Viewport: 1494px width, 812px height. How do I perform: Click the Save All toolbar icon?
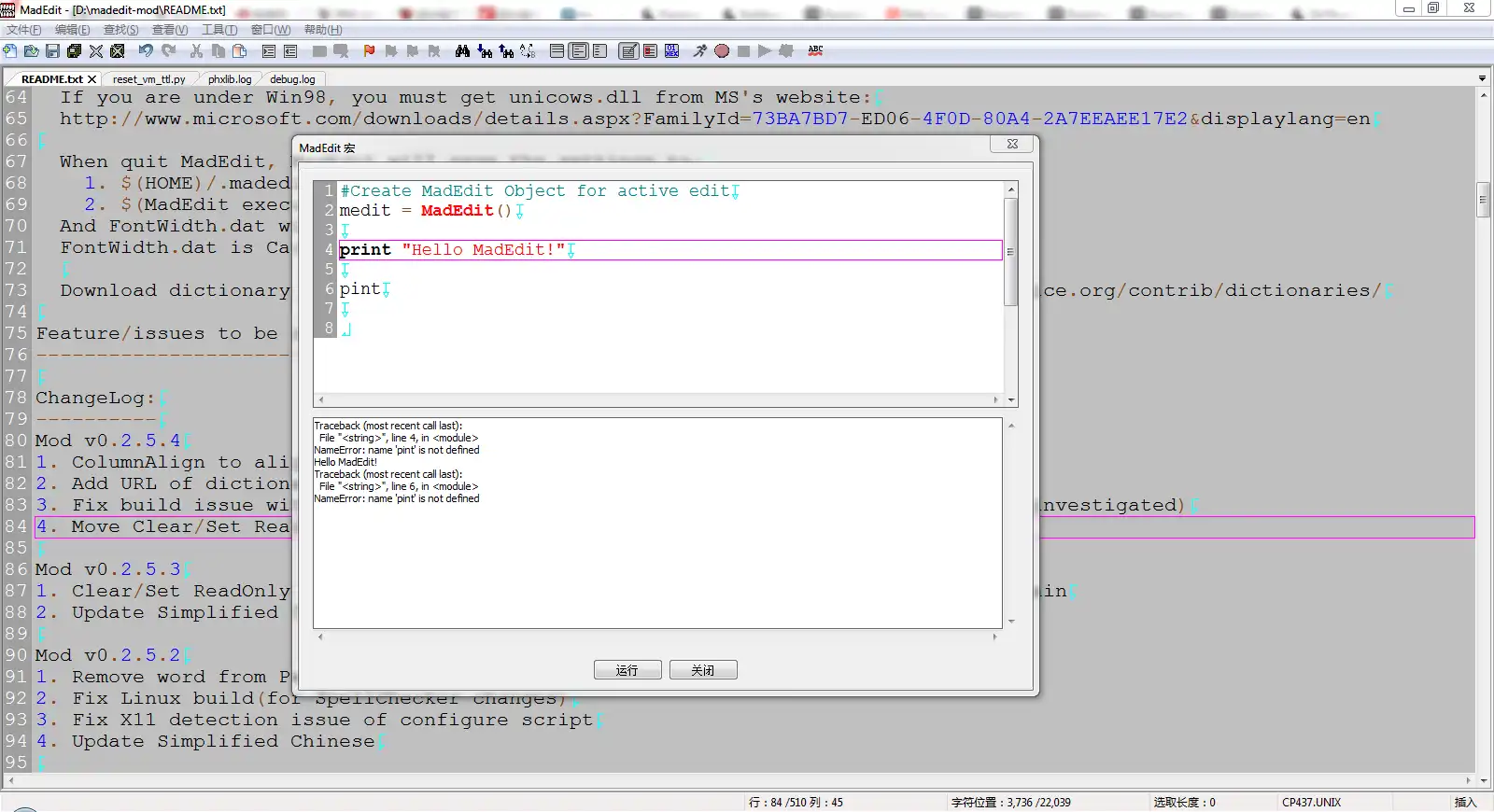point(74,51)
